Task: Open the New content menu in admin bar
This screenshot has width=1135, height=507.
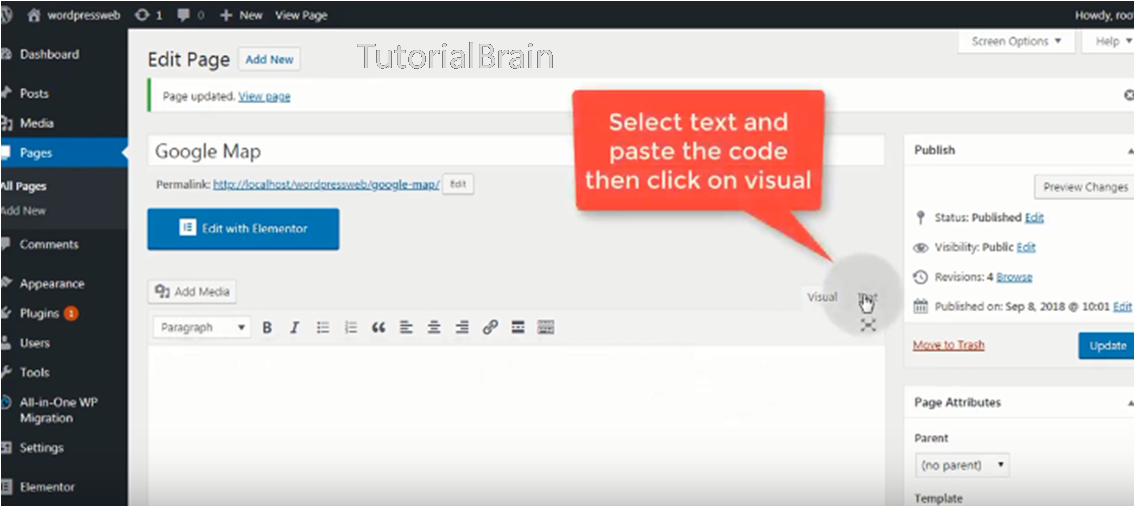Action: tap(241, 15)
